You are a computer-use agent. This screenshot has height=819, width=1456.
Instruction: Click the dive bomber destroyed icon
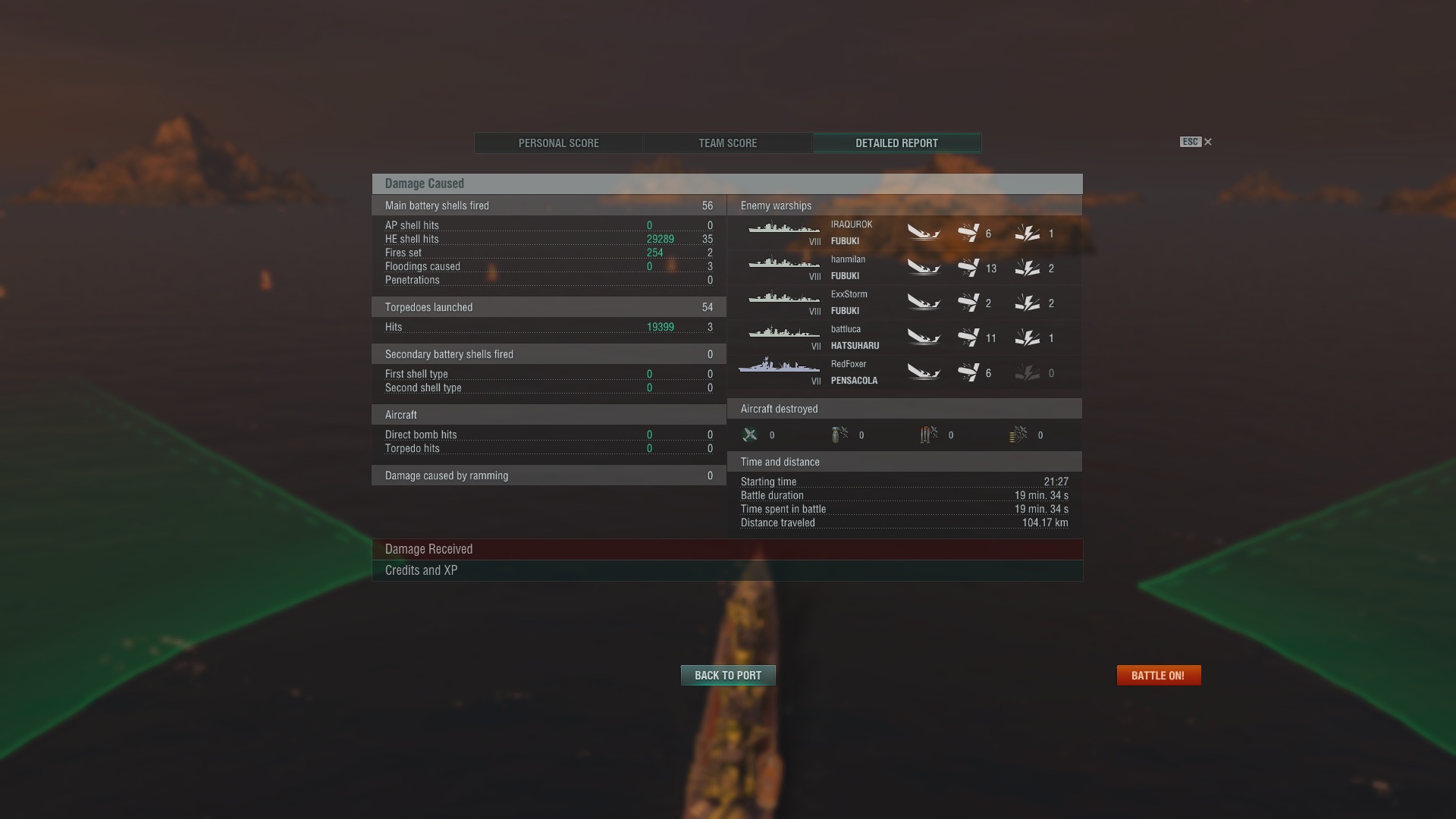[839, 435]
